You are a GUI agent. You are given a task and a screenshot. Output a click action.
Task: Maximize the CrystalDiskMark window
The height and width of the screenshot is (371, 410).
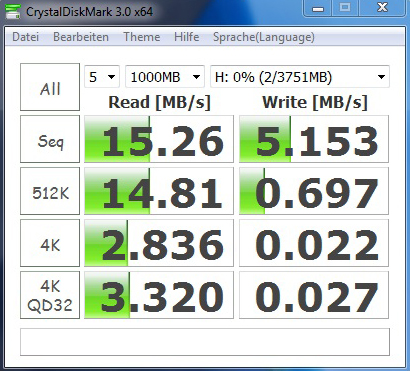345,8
